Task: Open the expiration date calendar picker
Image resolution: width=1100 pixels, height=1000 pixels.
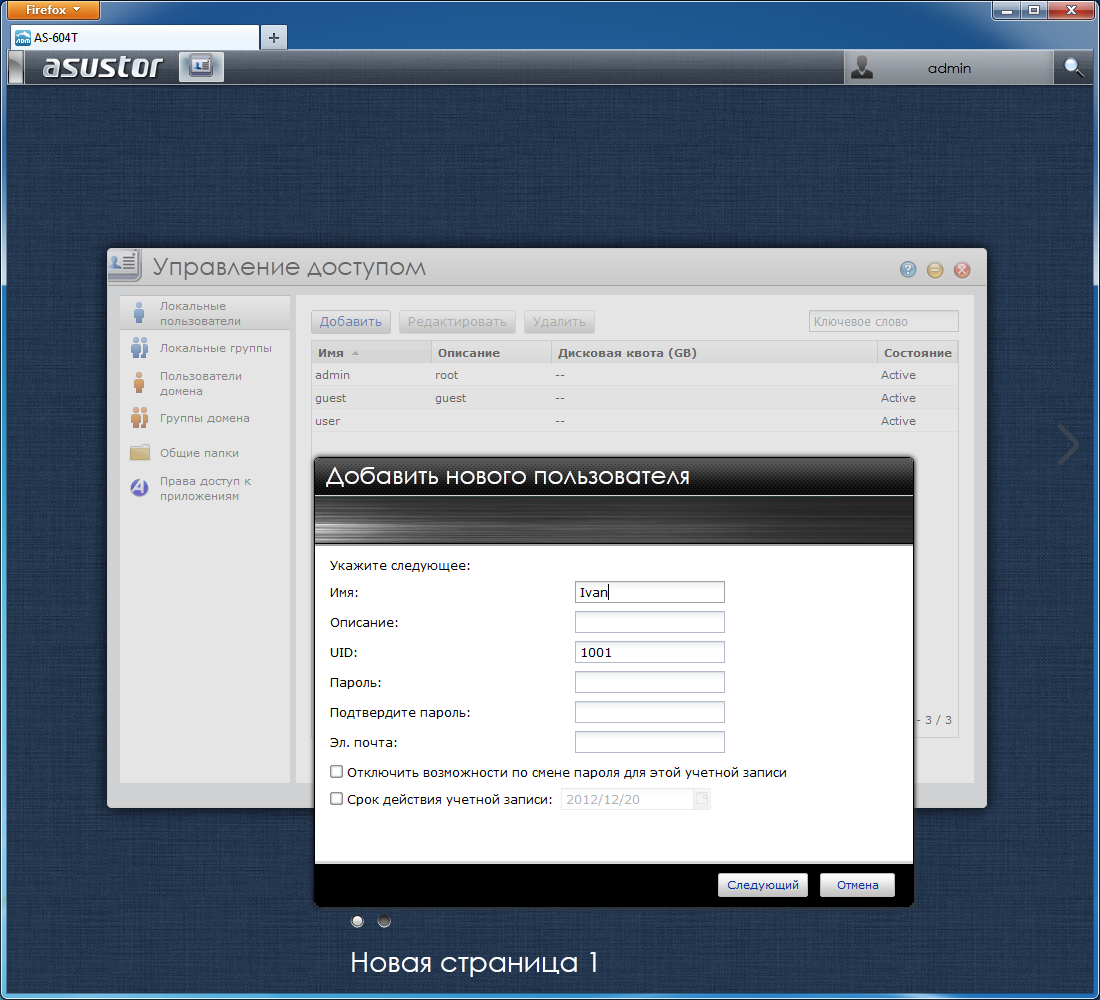Action: click(x=702, y=799)
